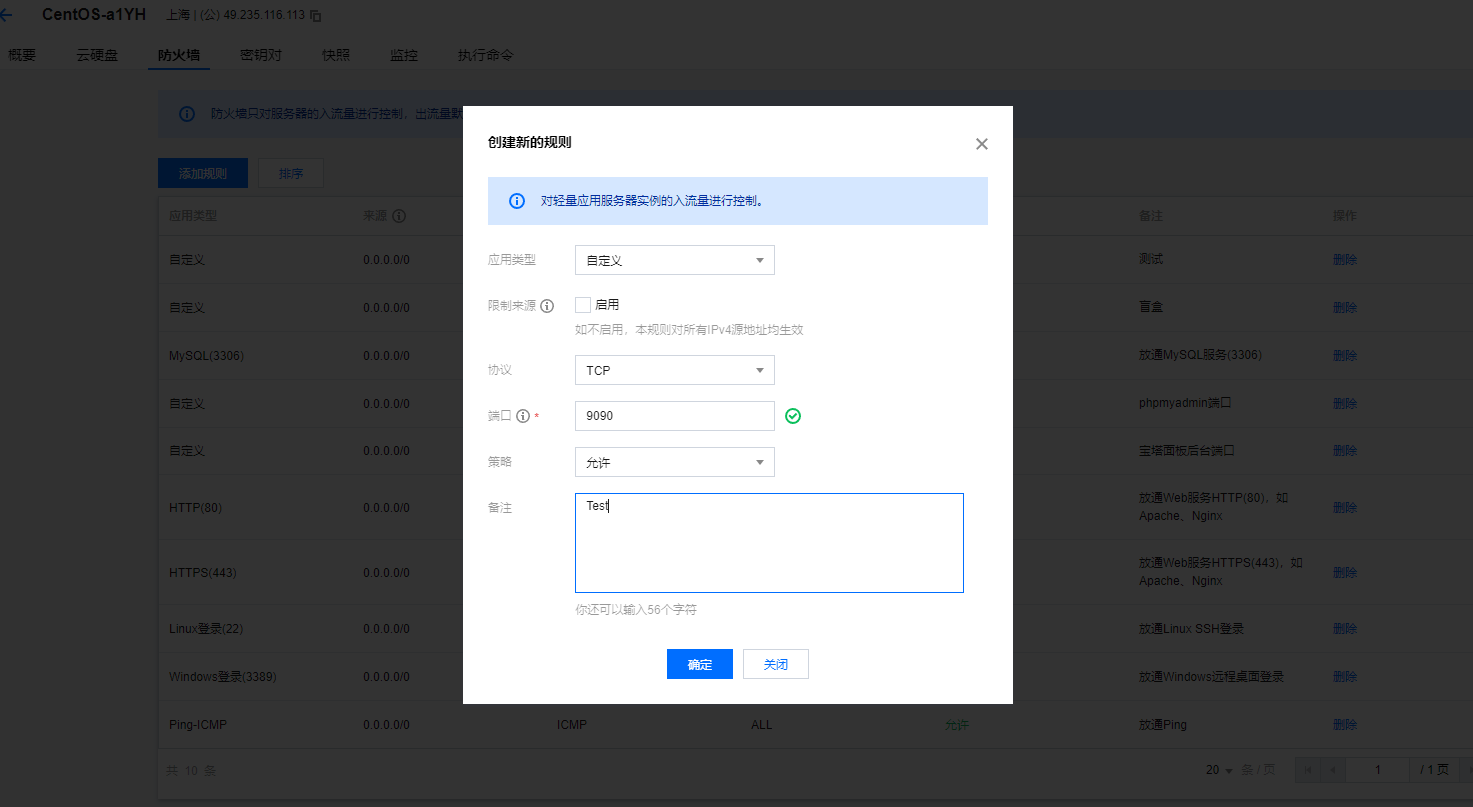This screenshot has width=1473, height=807.
Task: Switch to the 云硬盘 tab
Action: pyautogui.click(x=97, y=55)
